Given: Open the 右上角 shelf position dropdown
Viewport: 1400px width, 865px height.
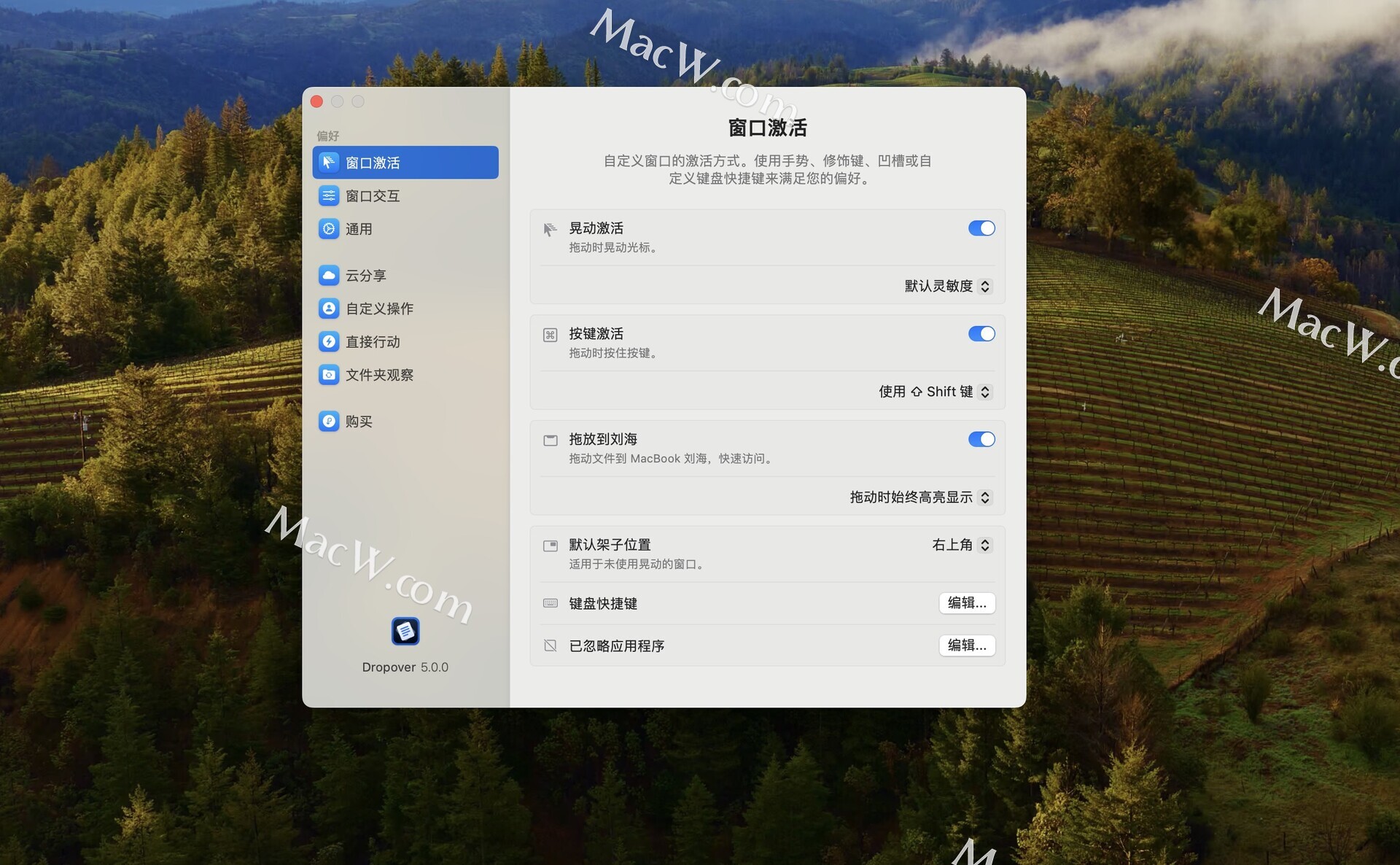Looking at the screenshot, I should [962, 545].
